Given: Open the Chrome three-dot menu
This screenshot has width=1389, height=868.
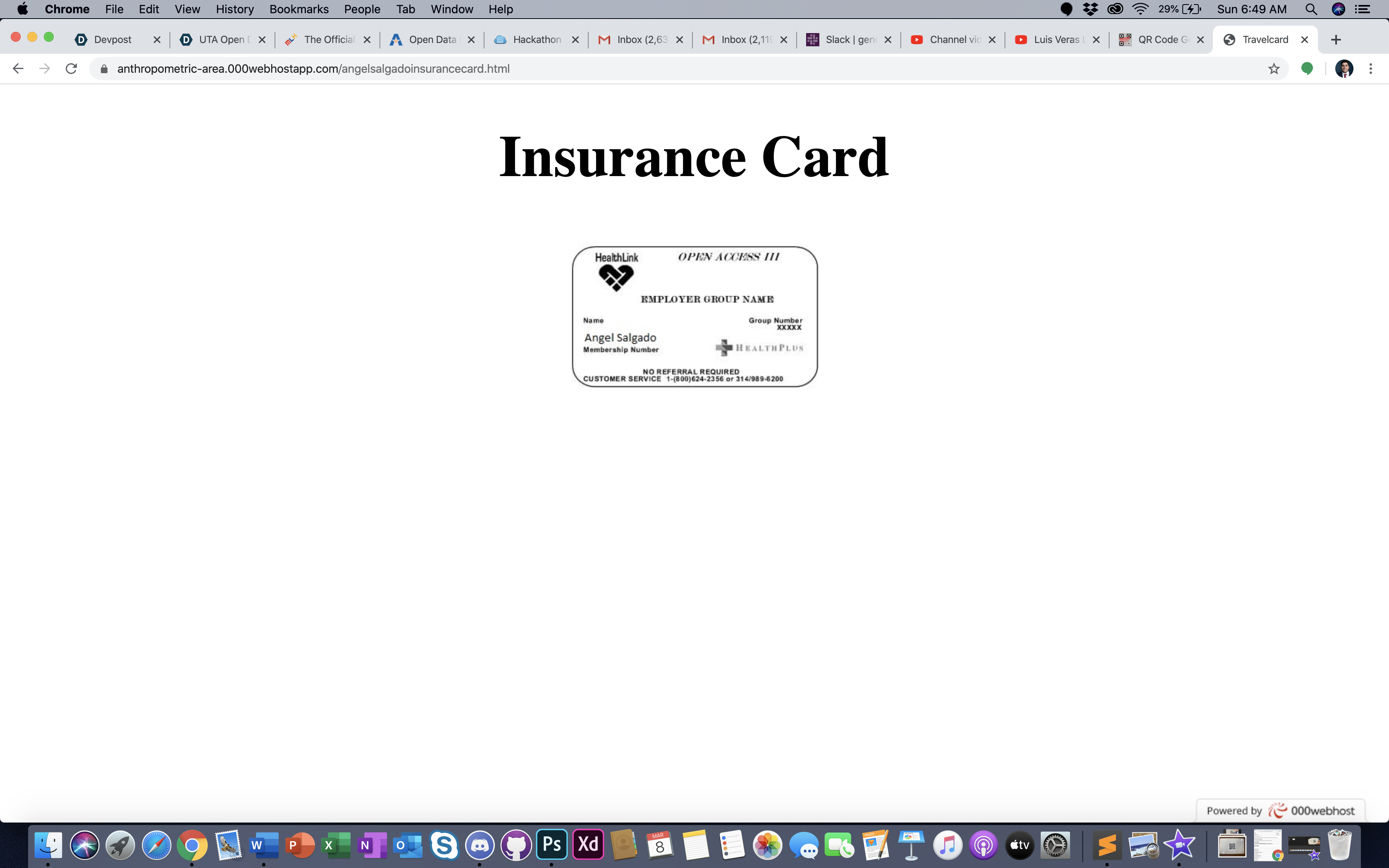Looking at the screenshot, I should click(x=1371, y=69).
